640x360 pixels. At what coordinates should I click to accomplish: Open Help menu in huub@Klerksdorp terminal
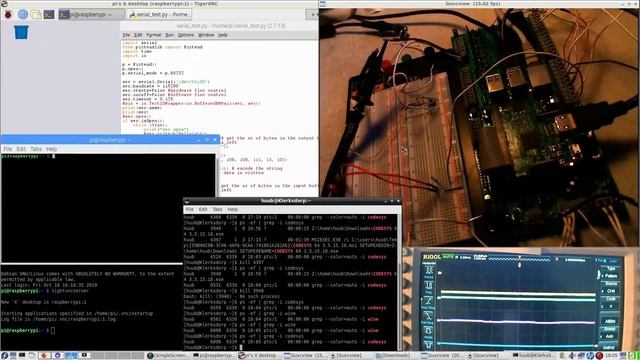[233, 209]
